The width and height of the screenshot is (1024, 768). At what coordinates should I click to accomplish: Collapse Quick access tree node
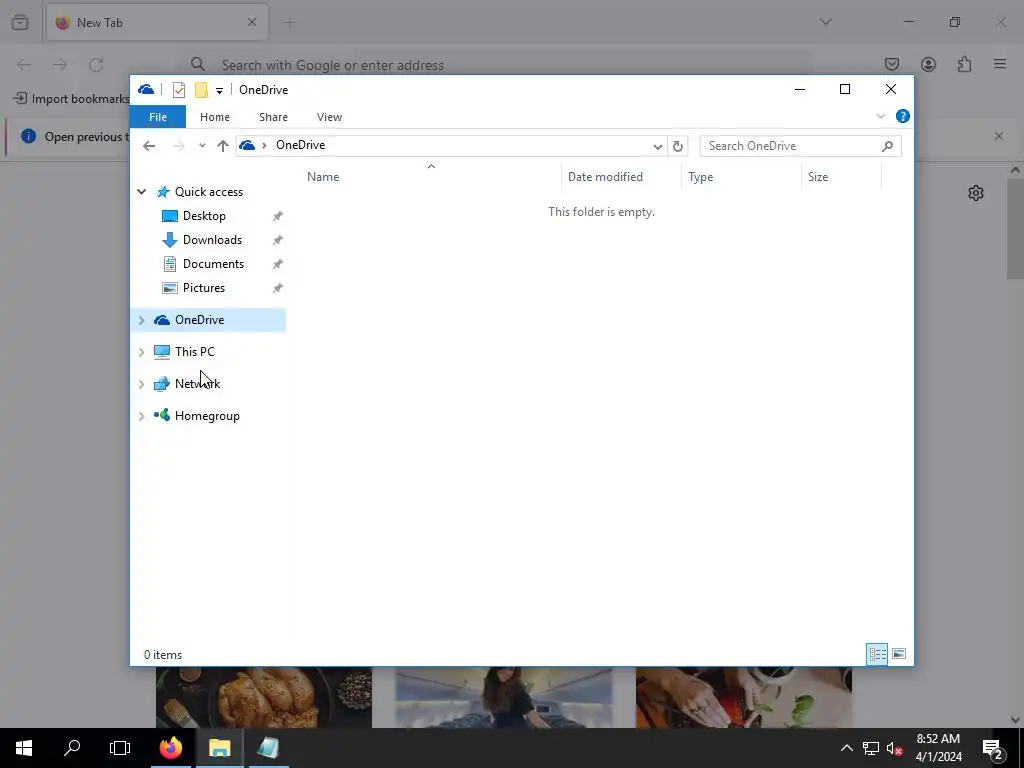[141, 191]
